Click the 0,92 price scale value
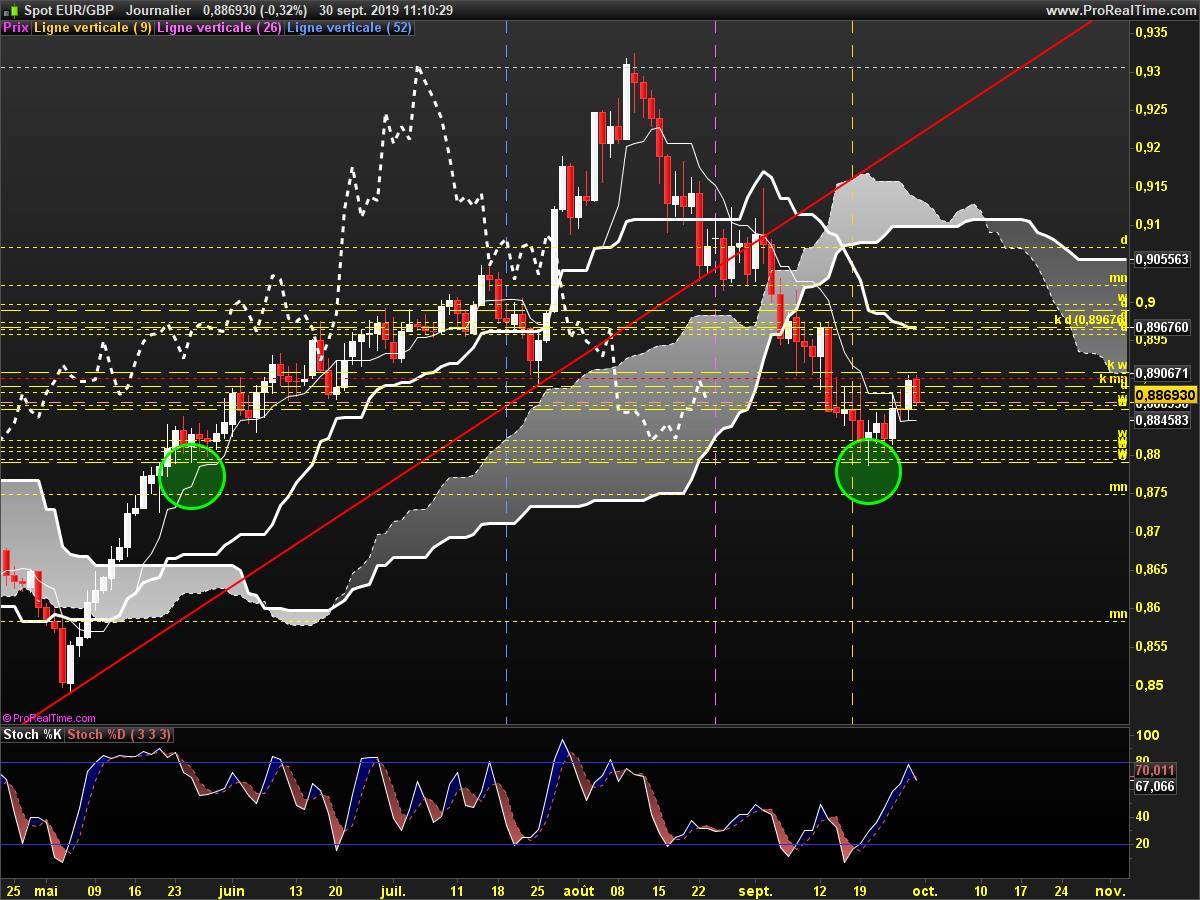This screenshot has height=900, width=1200. 1147,148
